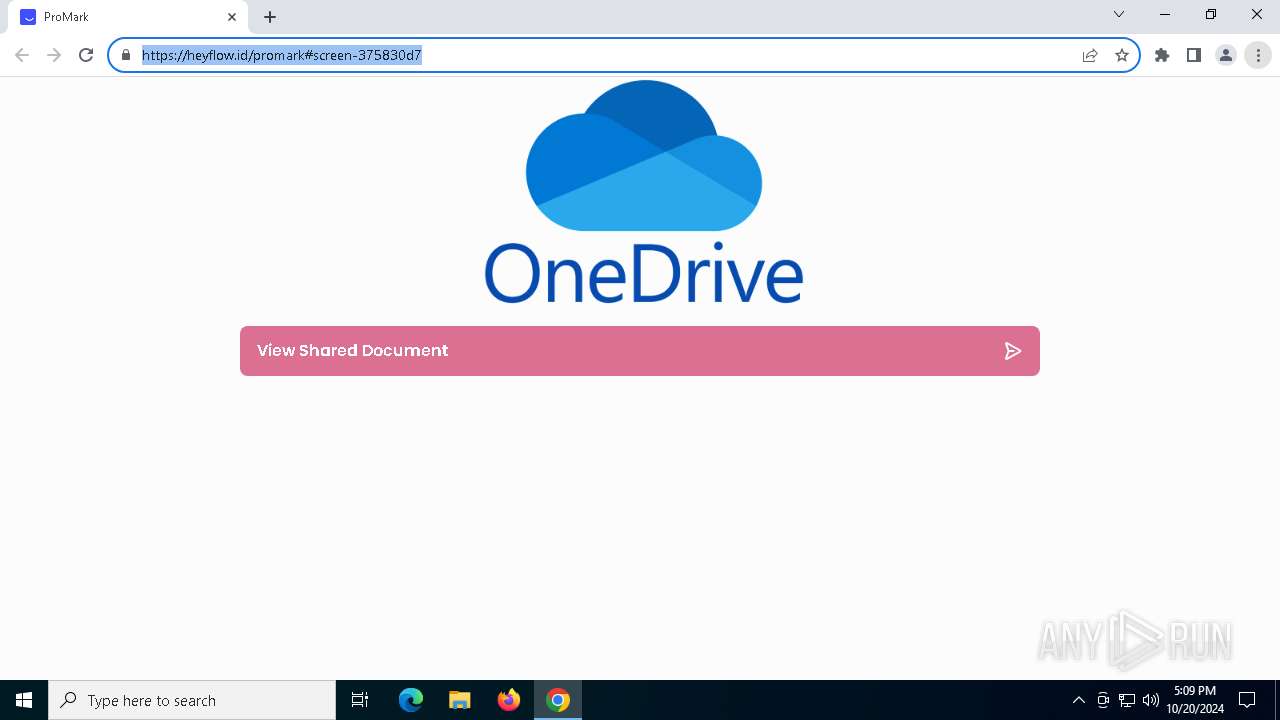
Task: Restore down the Chrome window
Action: click(1211, 14)
